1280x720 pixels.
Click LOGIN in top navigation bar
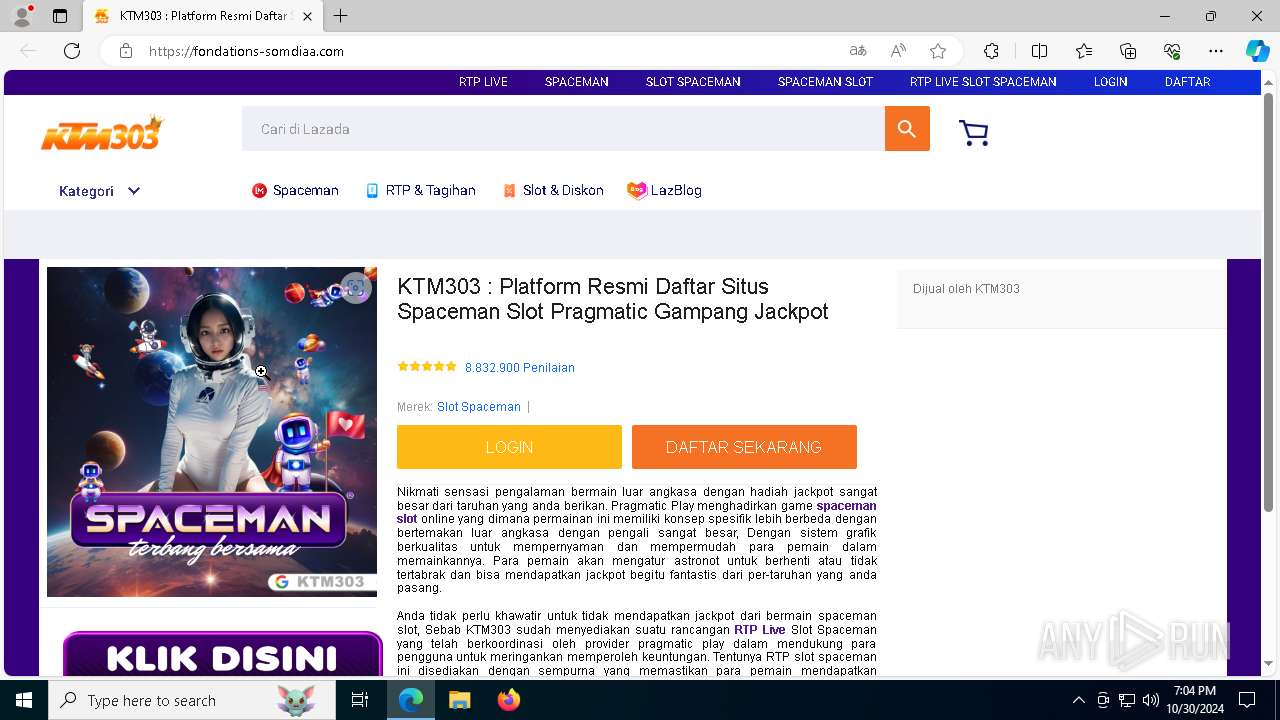point(1110,82)
